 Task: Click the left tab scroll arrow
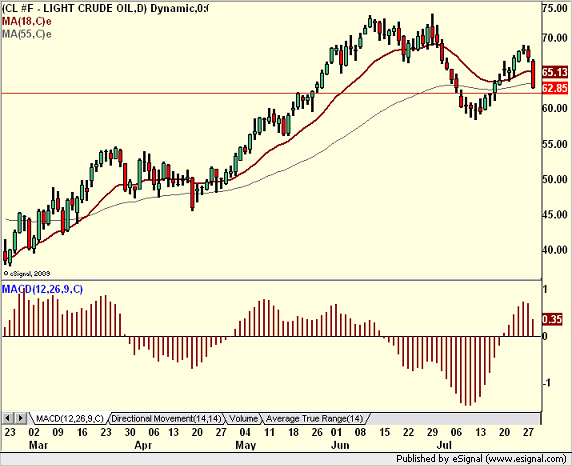[x=8, y=418]
